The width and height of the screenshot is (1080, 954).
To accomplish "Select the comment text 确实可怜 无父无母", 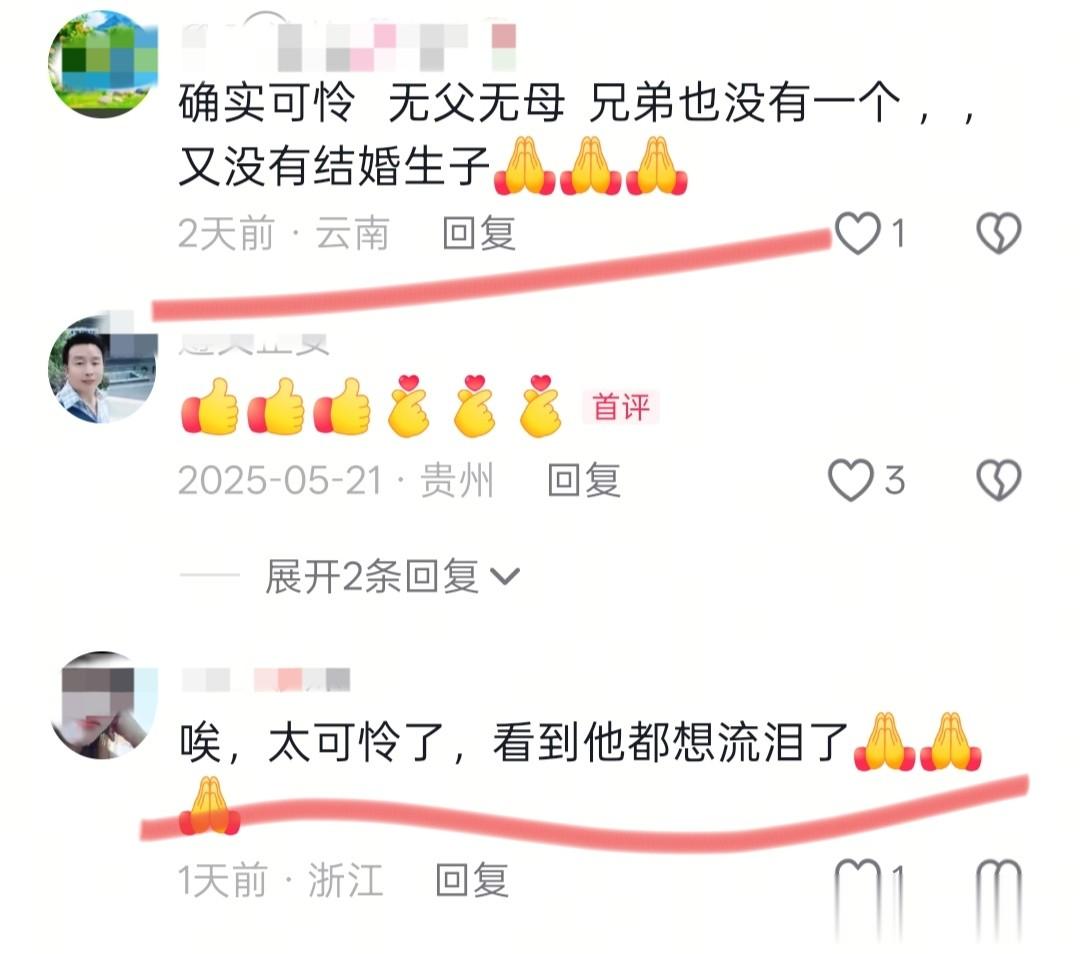I will (x=372, y=103).
